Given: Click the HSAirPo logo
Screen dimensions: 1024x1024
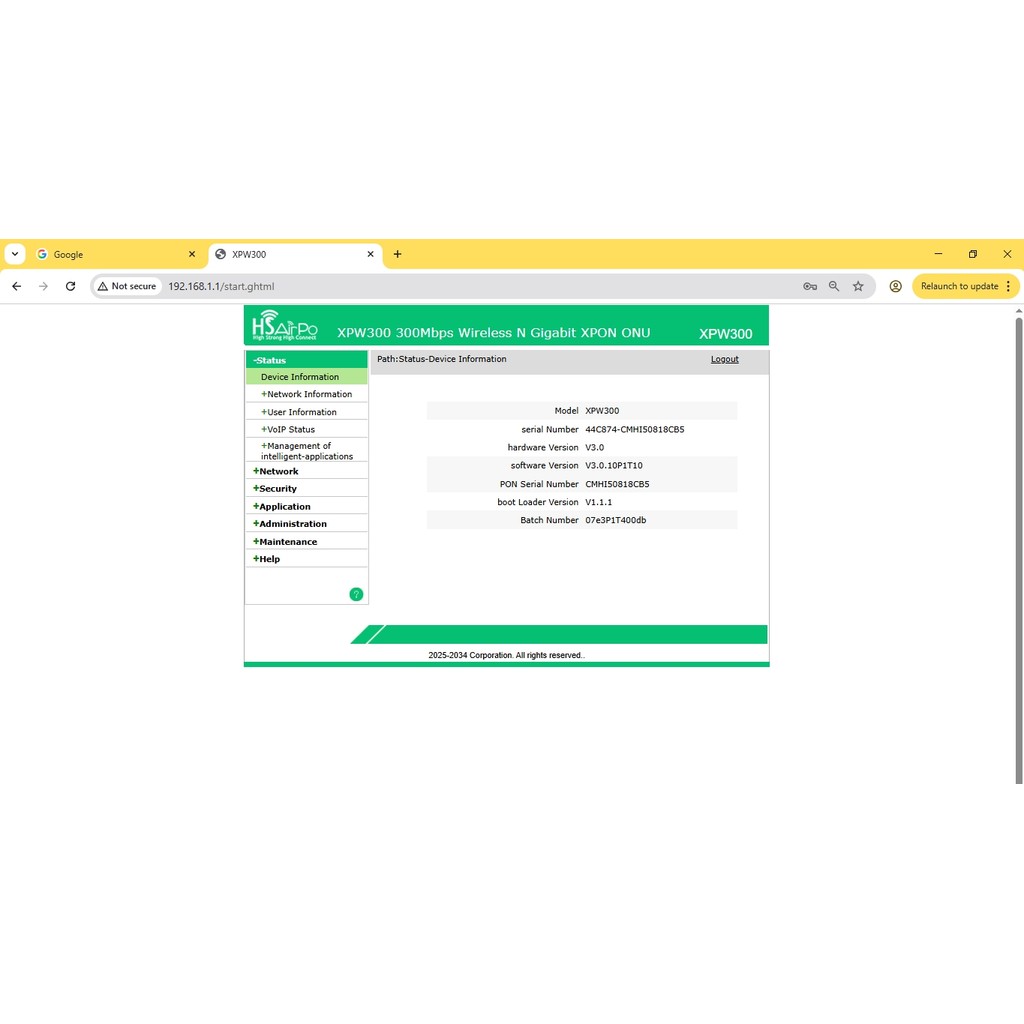Looking at the screenshot, I should click(285, 326).
